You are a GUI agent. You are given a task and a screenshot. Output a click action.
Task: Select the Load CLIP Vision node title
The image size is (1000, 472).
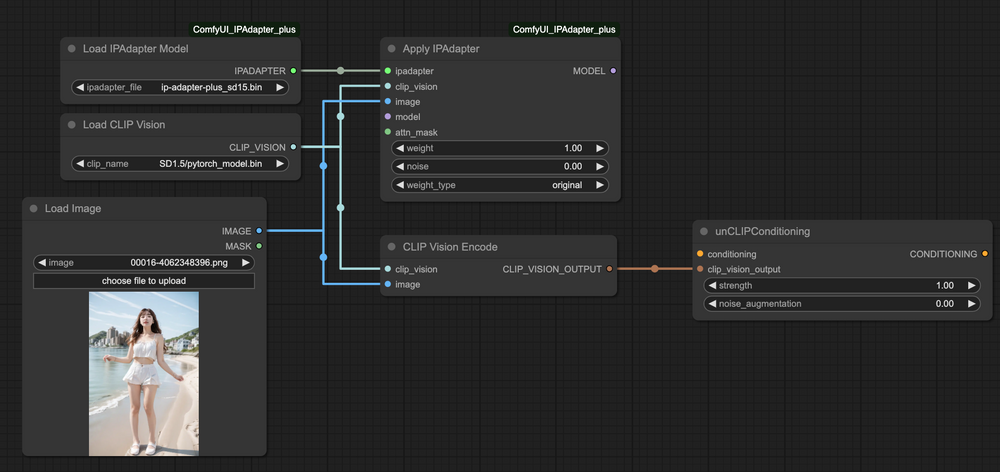click(124, 125)
